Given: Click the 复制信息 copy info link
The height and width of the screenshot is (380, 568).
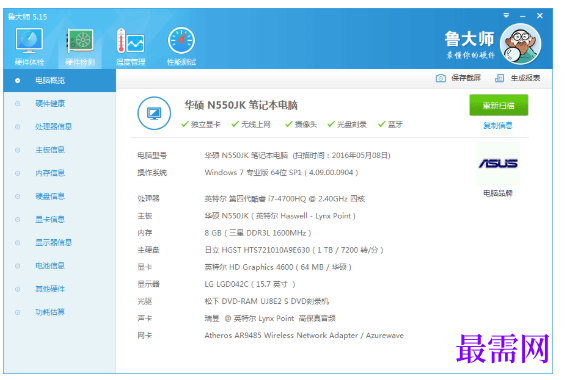Looking at the screenshot, I should [498, 126].
